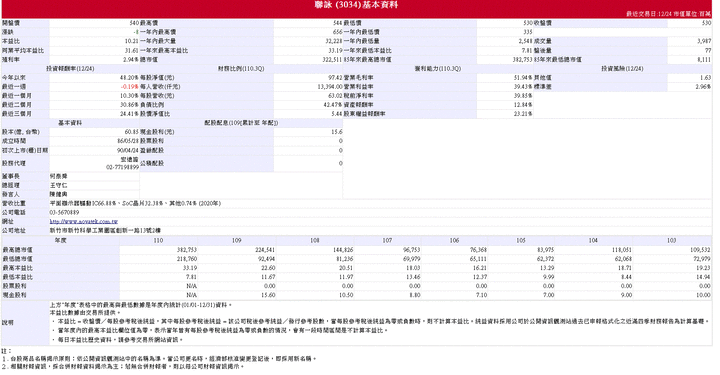Select 最高本益比 22.60 for year 109
Viewport: 720px width, 375px height.
(x=268, y=268)
